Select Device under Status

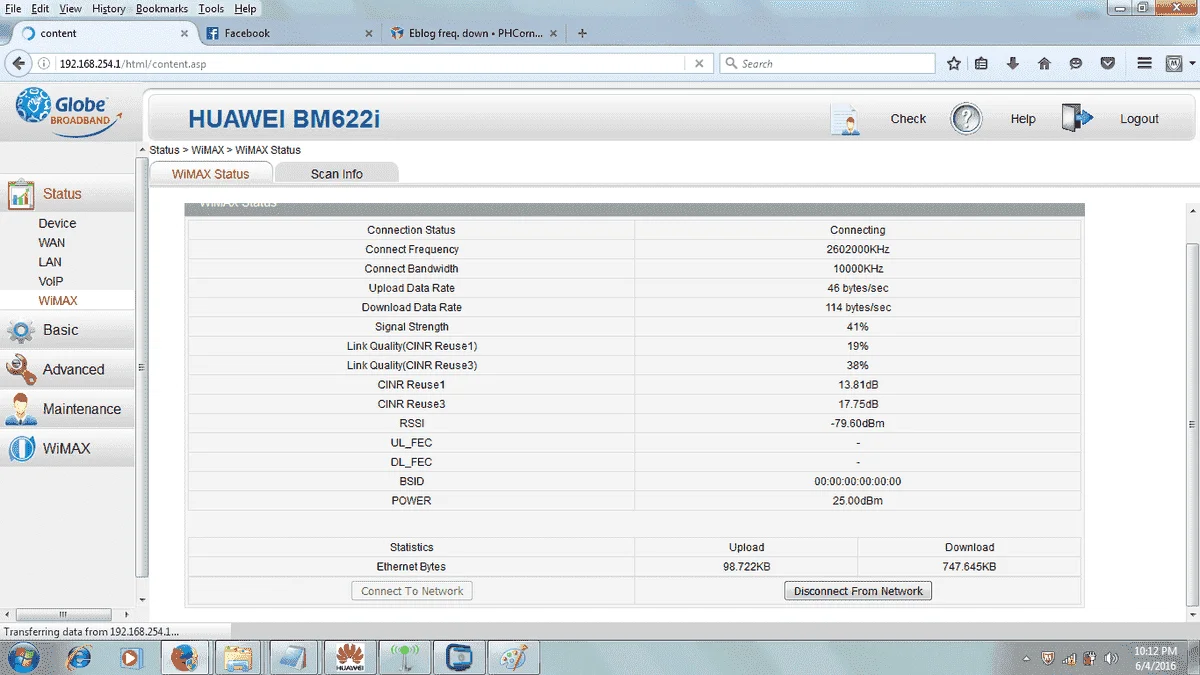57,223
